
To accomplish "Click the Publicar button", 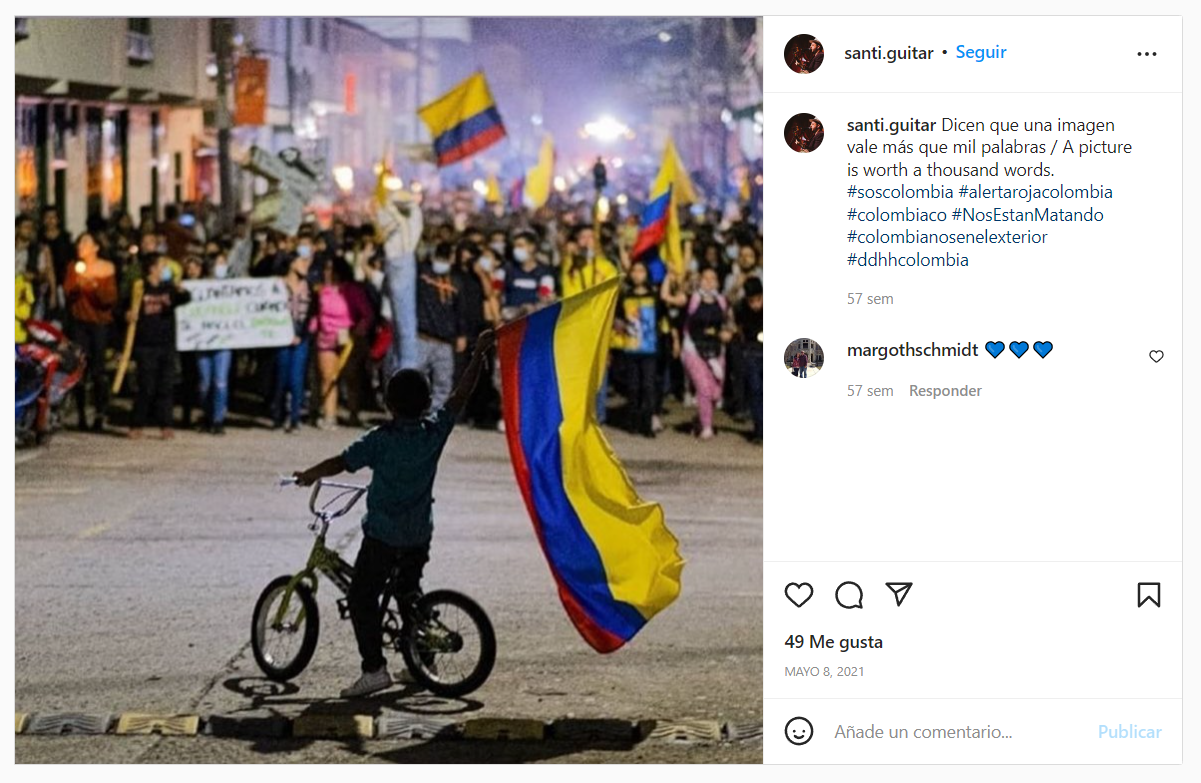I will pyautogui.click(x=1130, y=732).
